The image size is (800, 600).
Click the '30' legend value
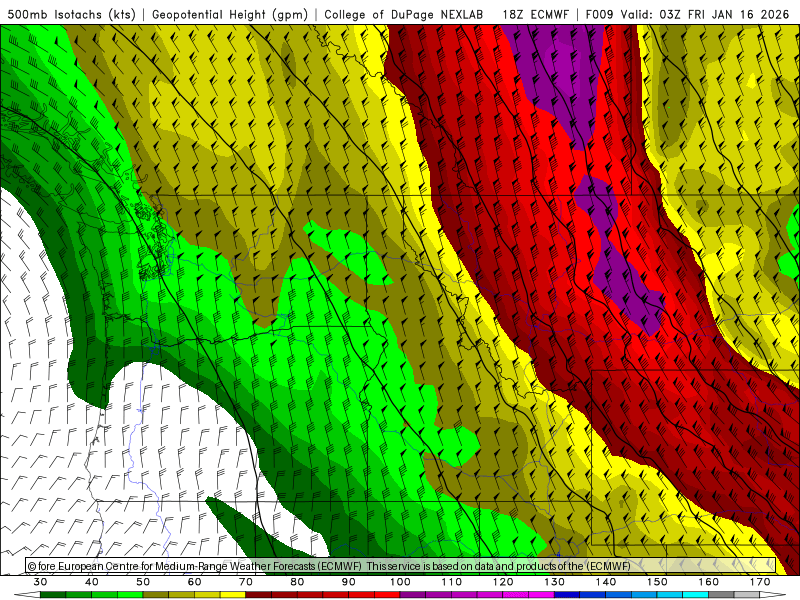point(40,582)
